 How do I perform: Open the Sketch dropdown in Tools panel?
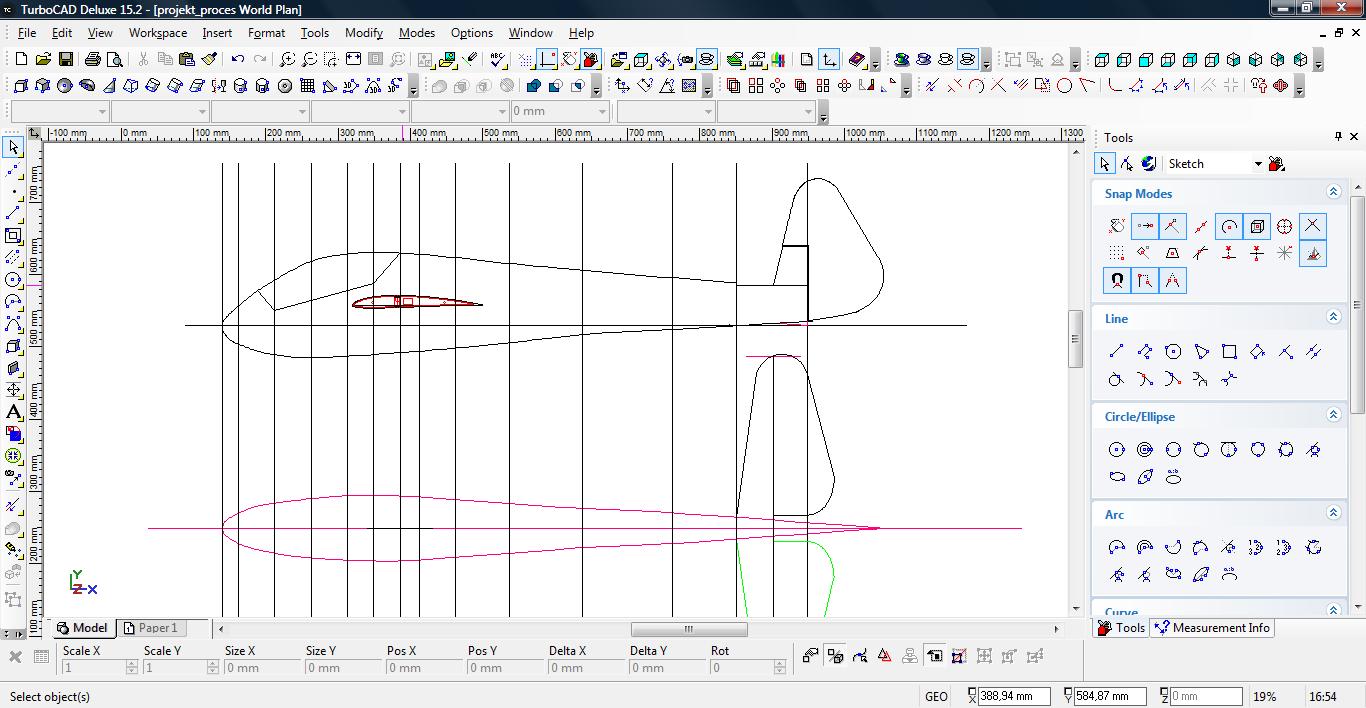pyautogui.click(x=1257, y=164)
